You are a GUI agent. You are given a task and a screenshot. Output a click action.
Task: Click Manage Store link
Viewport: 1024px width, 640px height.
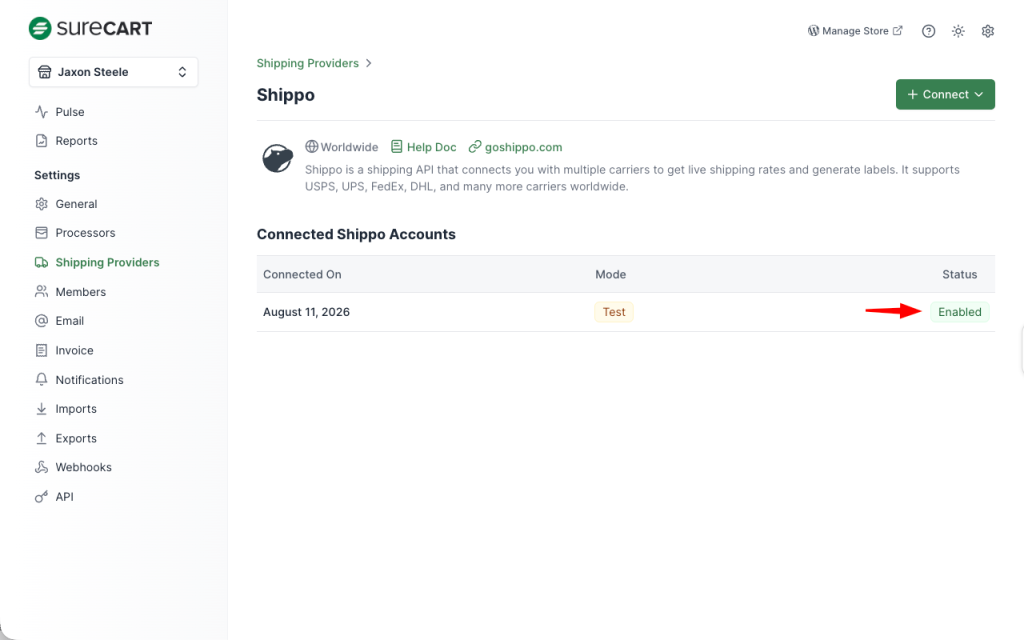(x=855, y=31)
